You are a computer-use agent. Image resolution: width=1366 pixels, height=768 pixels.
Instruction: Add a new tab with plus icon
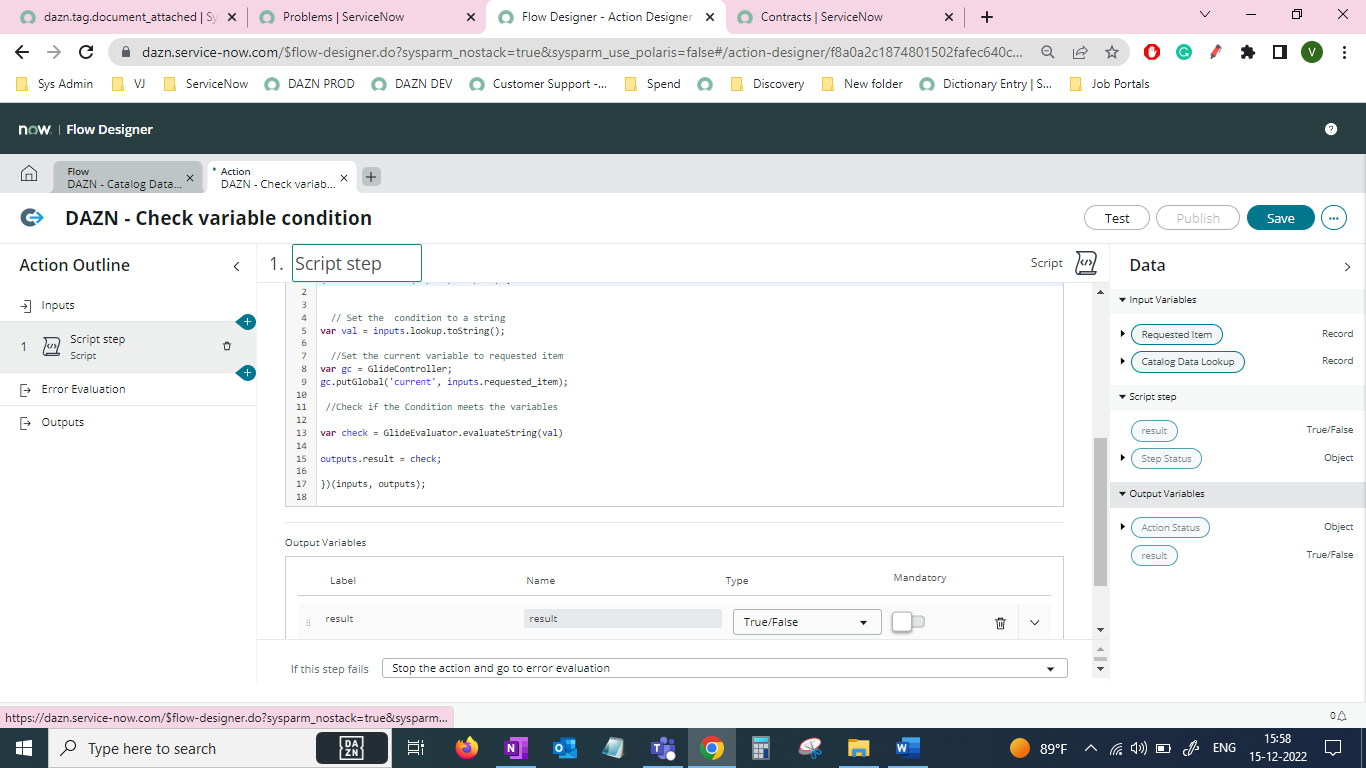point(371,177)
